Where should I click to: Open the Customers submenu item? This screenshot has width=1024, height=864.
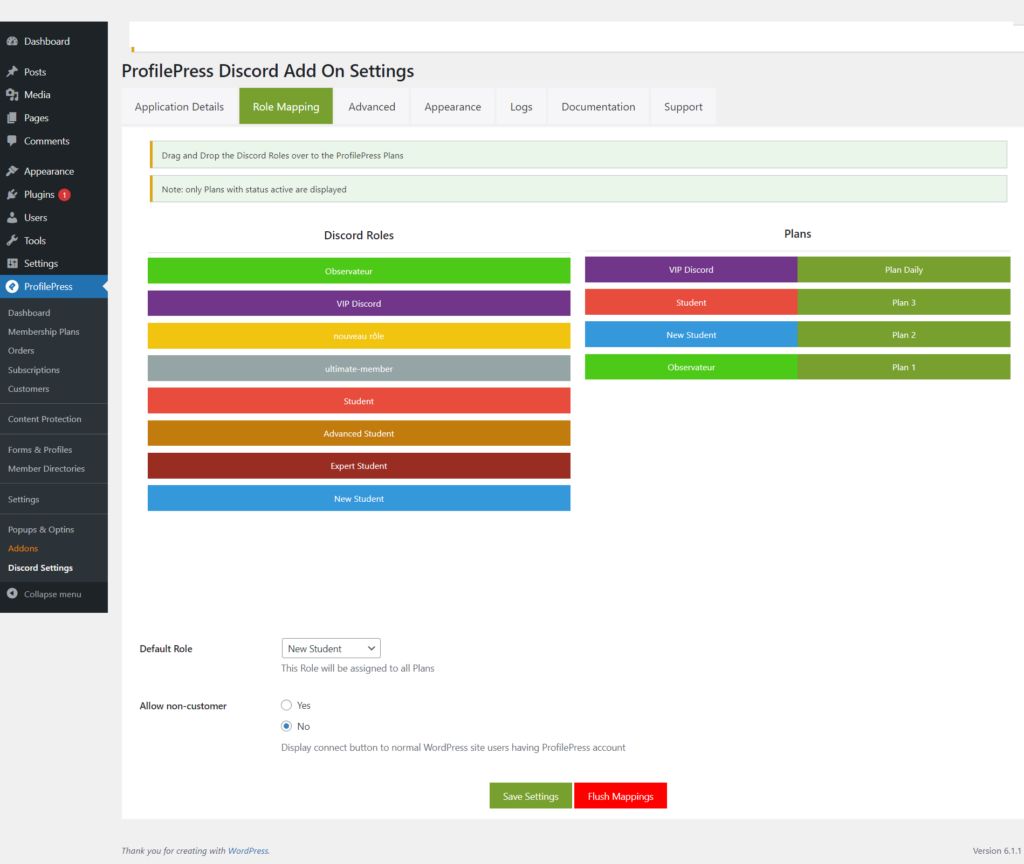[29, 389]
